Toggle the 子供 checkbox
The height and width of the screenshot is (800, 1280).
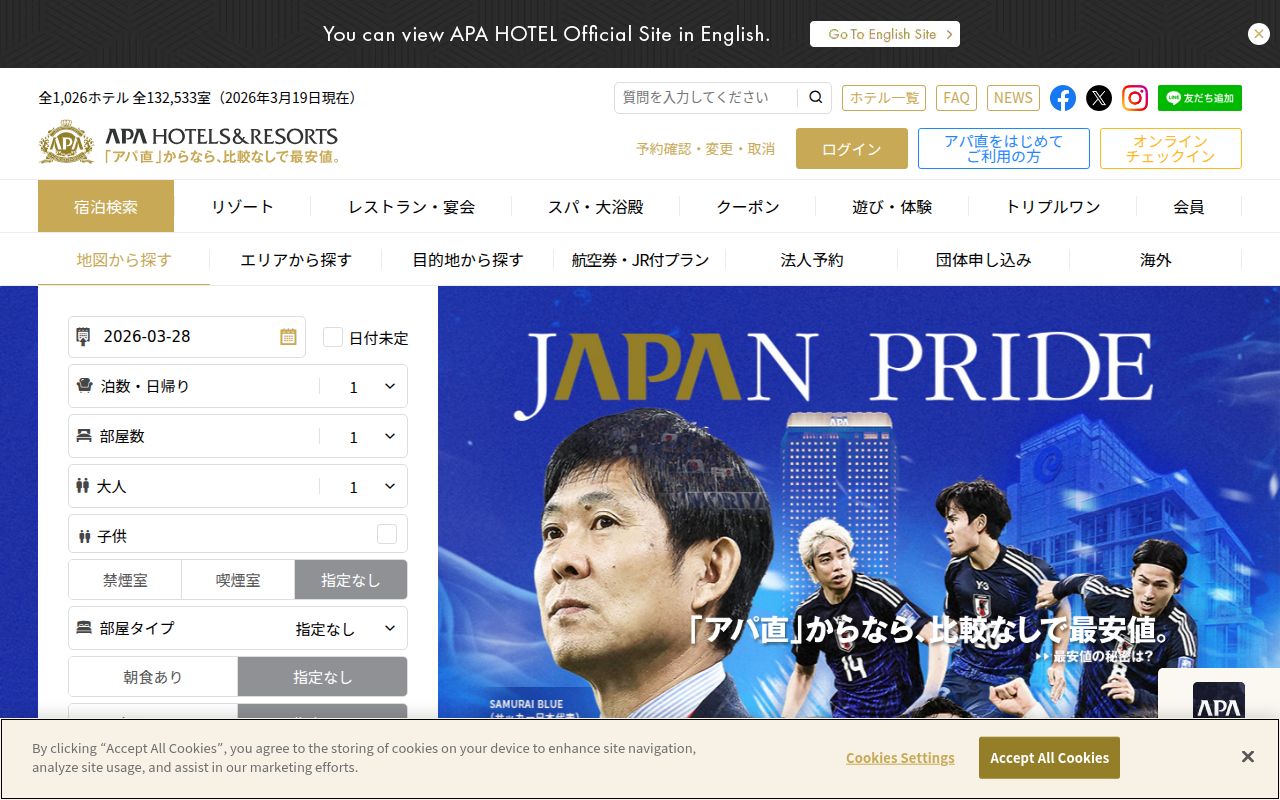point(387,534)
